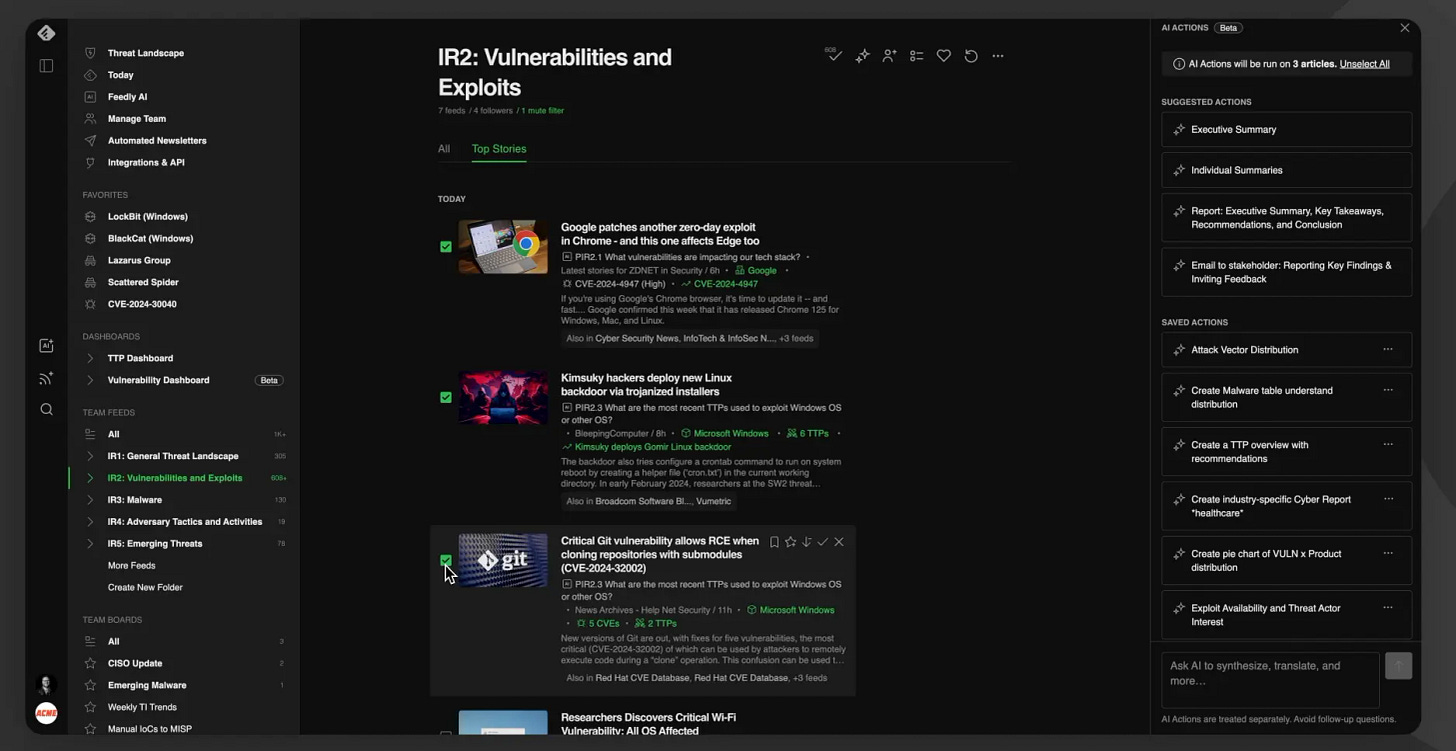Select the Top Stories tab
Viewport: 1456px width, 751px height.
499,149
